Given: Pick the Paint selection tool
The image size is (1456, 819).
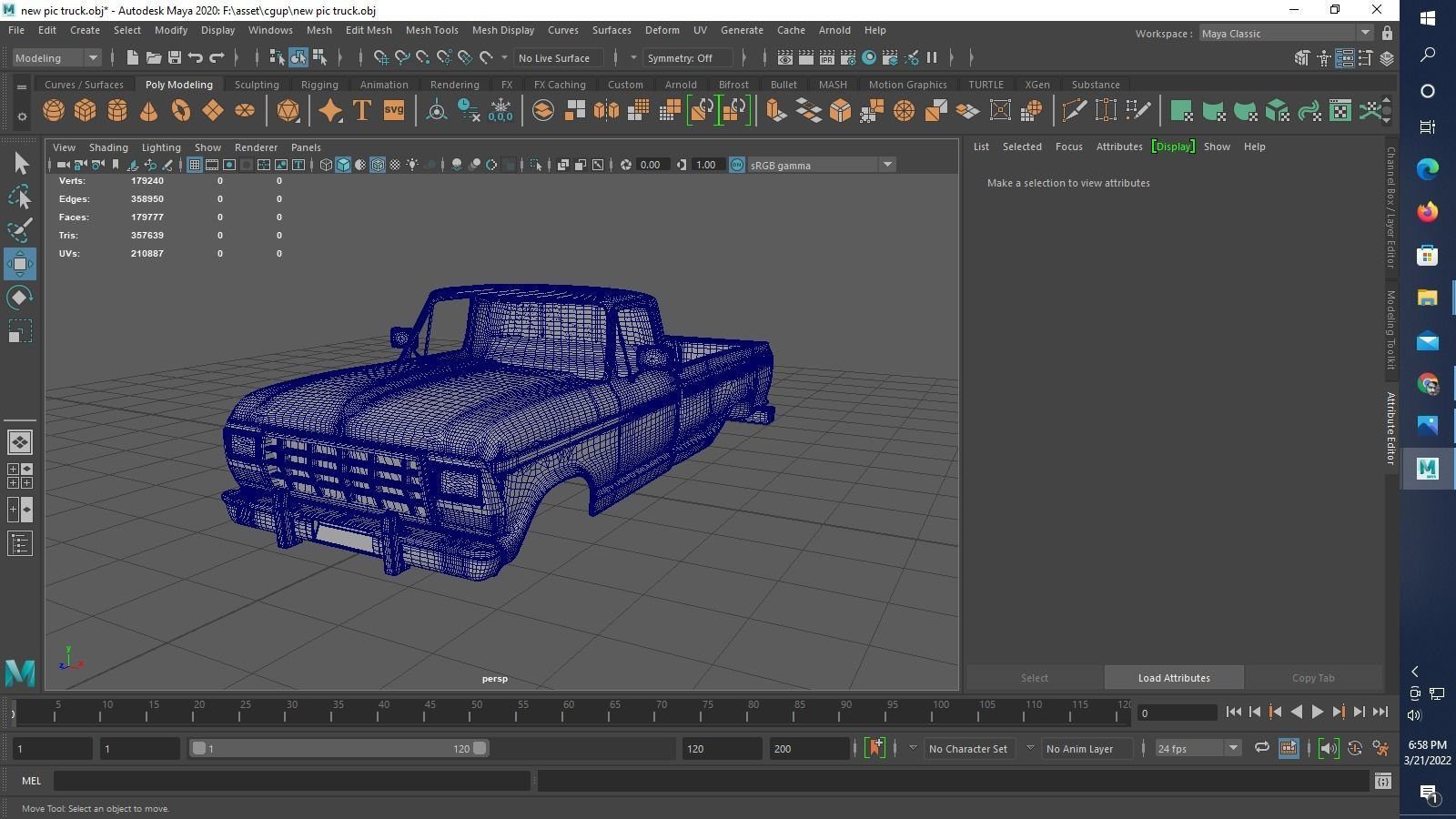Looking at the screenshot, I should click(20, 229).
